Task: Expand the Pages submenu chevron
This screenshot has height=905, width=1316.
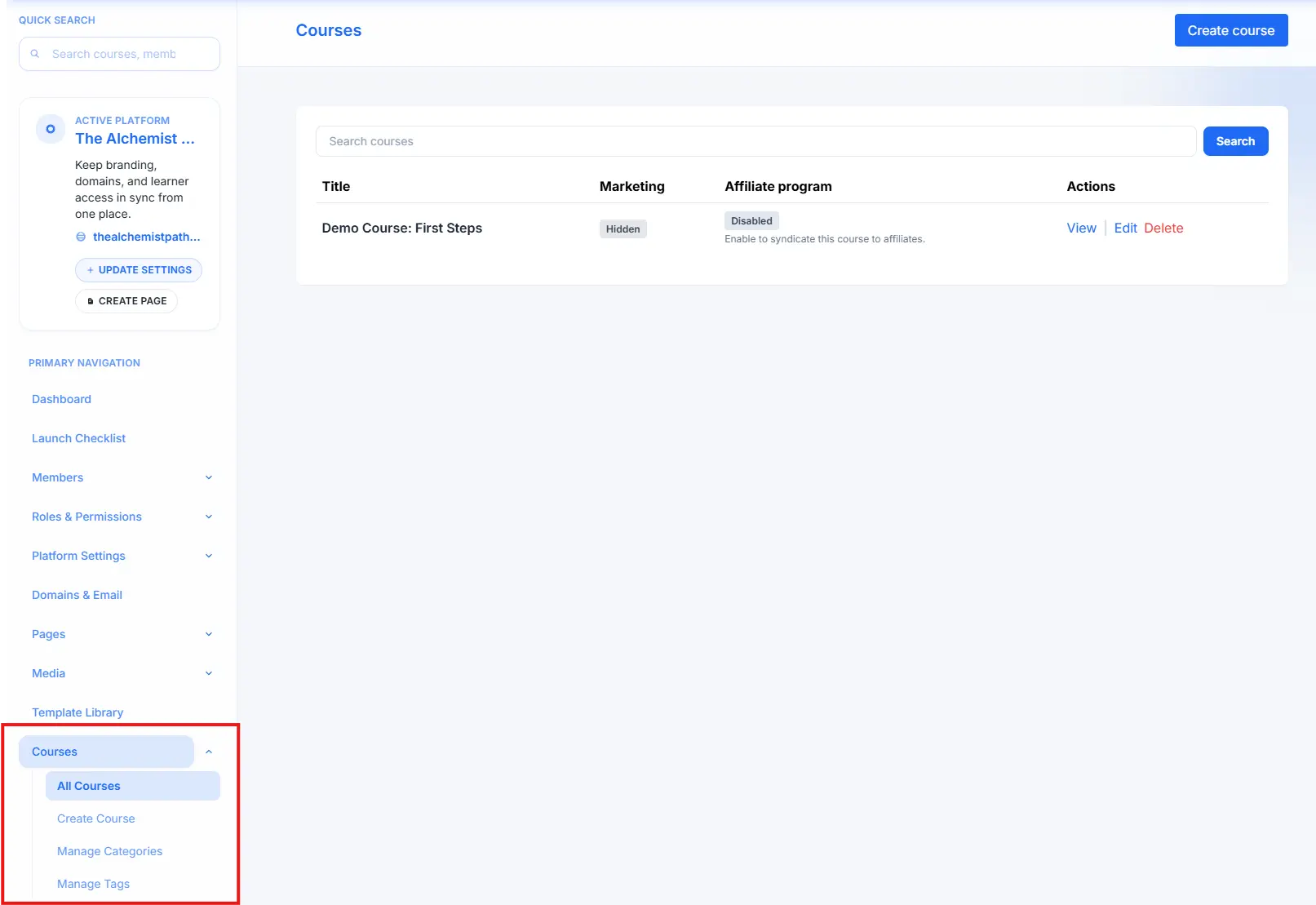Action: tap(209, 634)
